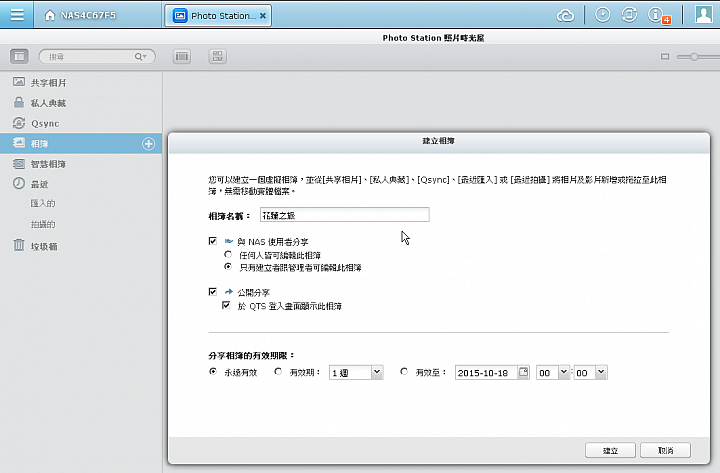Open the cloud service icon
Viewport: 720px width, 473px height.
(x=565, y=15)
